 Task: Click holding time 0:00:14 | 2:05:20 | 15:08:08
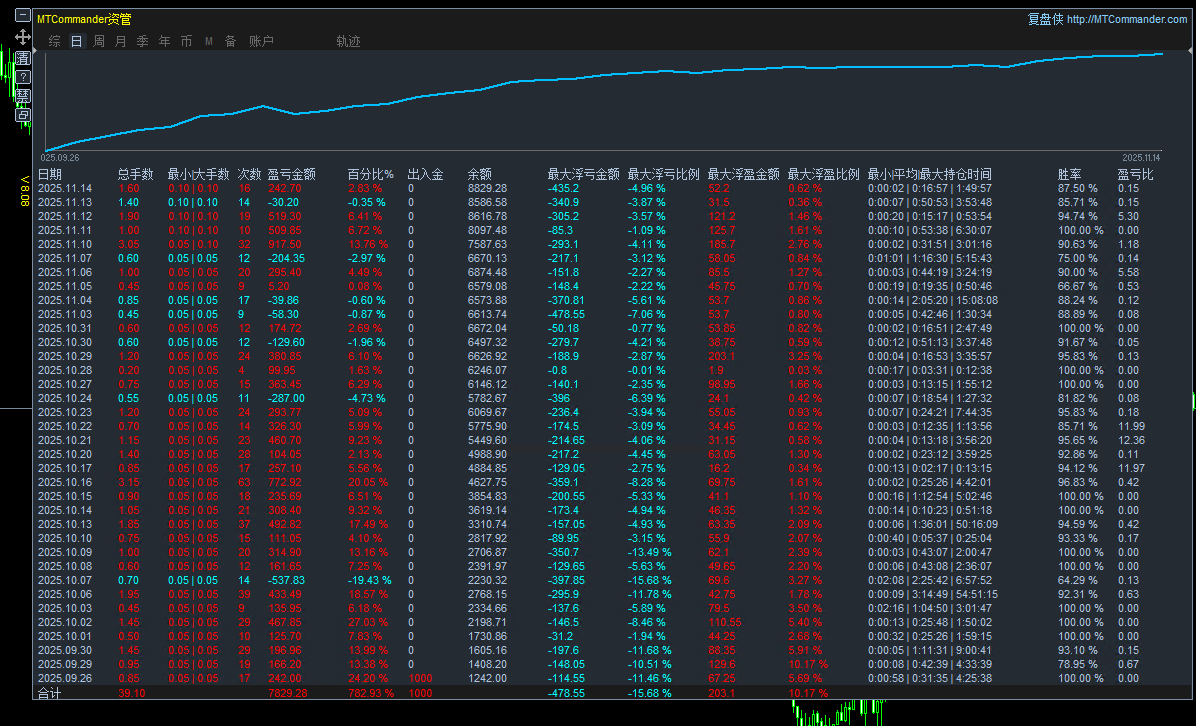(933, 300)
